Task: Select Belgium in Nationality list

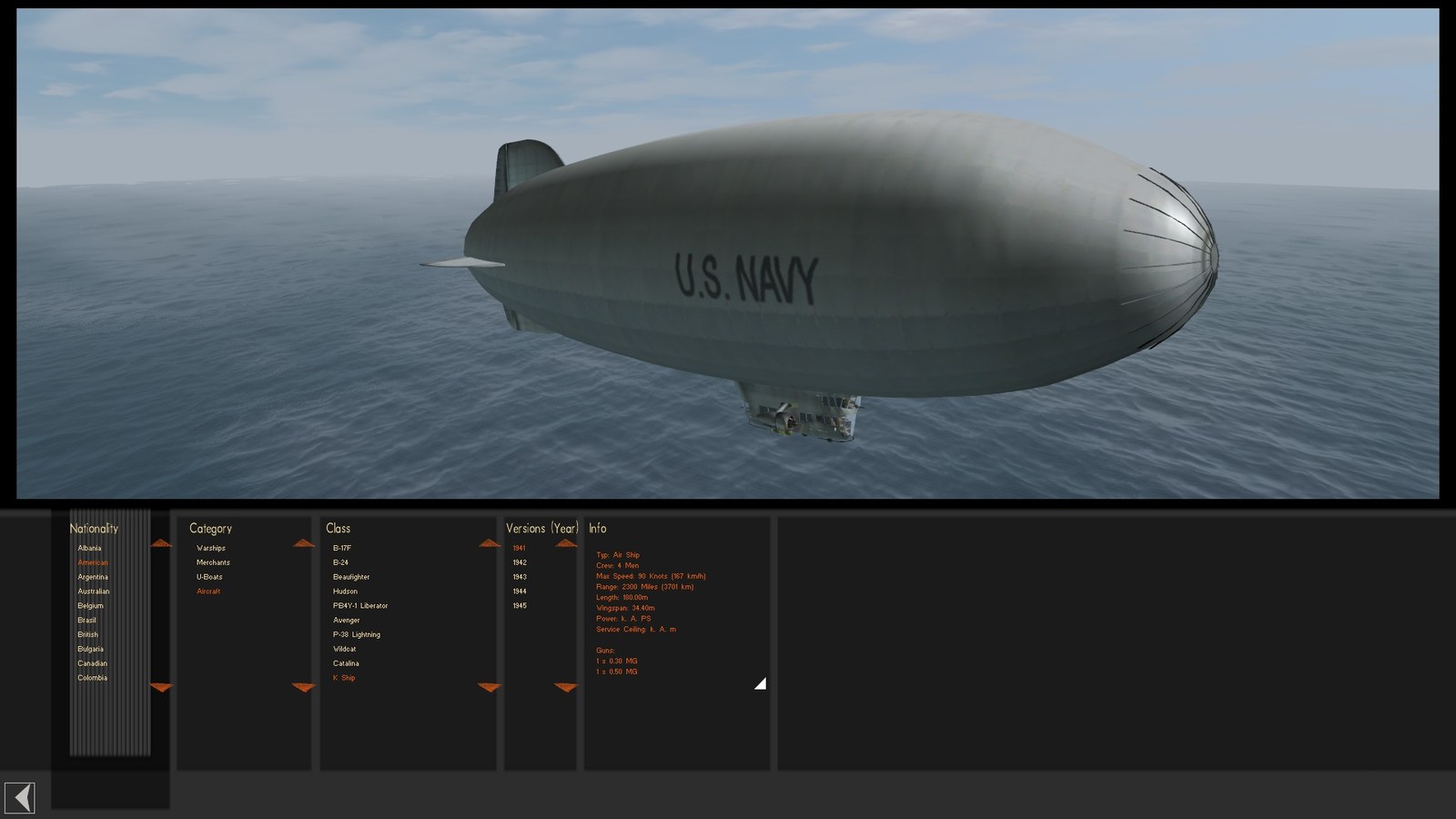Action: (x=90, y=606)
